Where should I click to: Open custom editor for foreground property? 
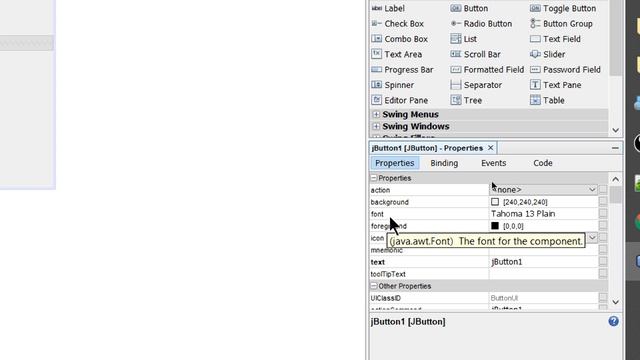603,226
